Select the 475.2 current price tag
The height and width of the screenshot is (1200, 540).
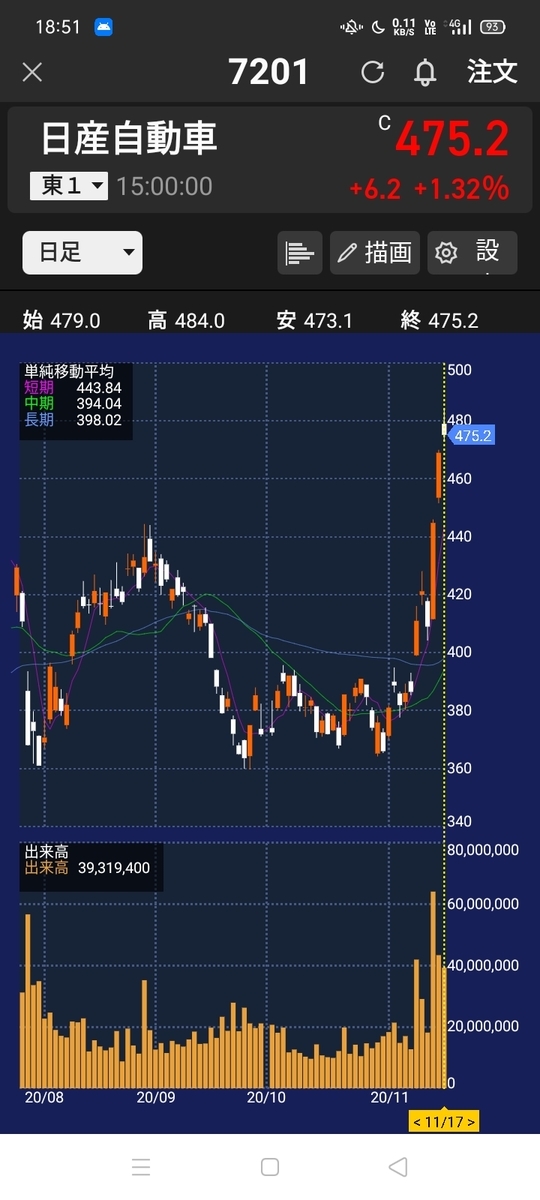[x=472, y=436]
